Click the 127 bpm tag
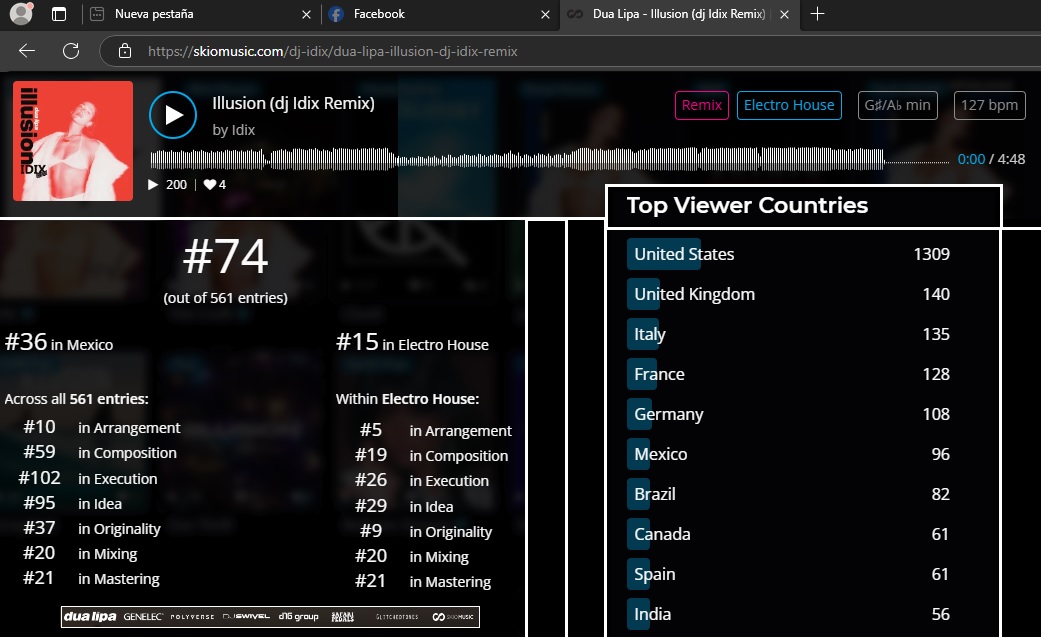The height and width of the screenshot is (638, 1041). coord(990,105)
